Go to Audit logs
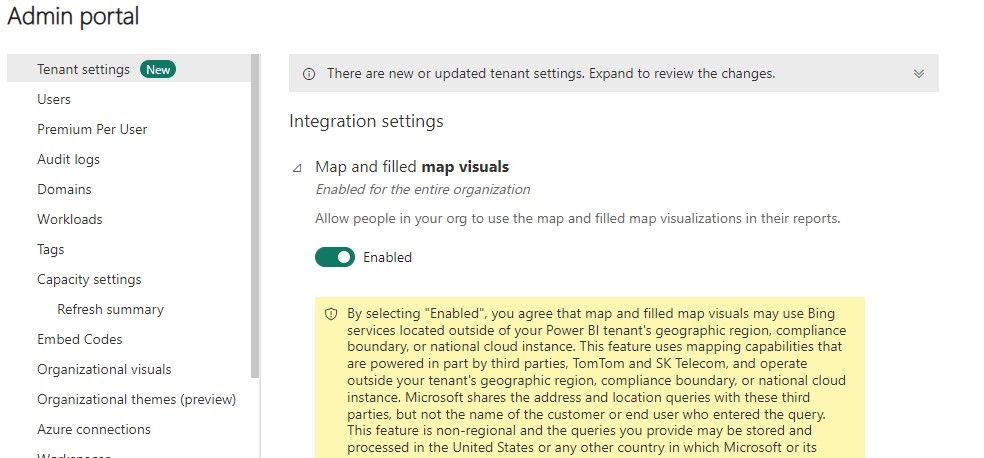984x458 pixels. coord(68,159)
